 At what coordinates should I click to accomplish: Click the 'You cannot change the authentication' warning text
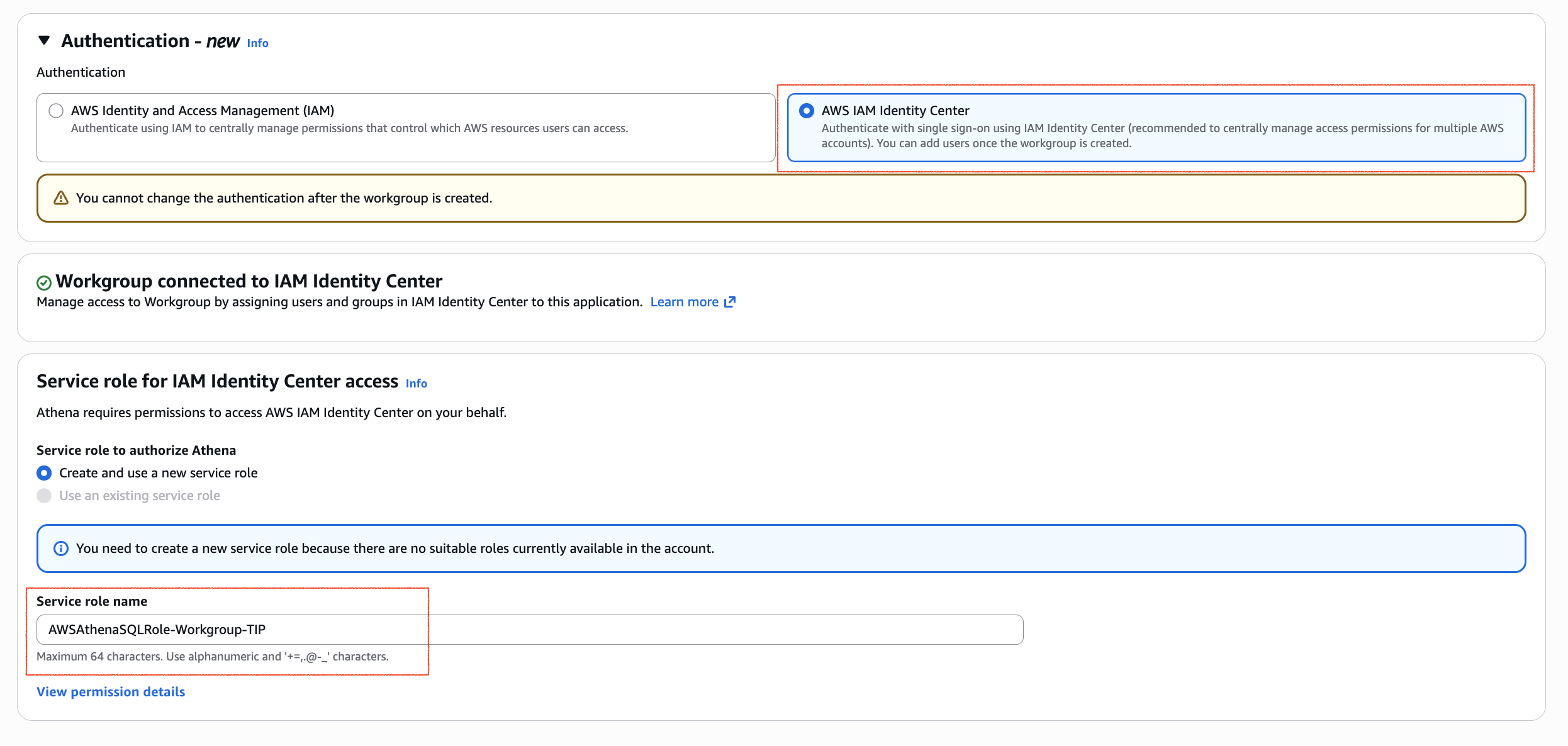(284, 198)
